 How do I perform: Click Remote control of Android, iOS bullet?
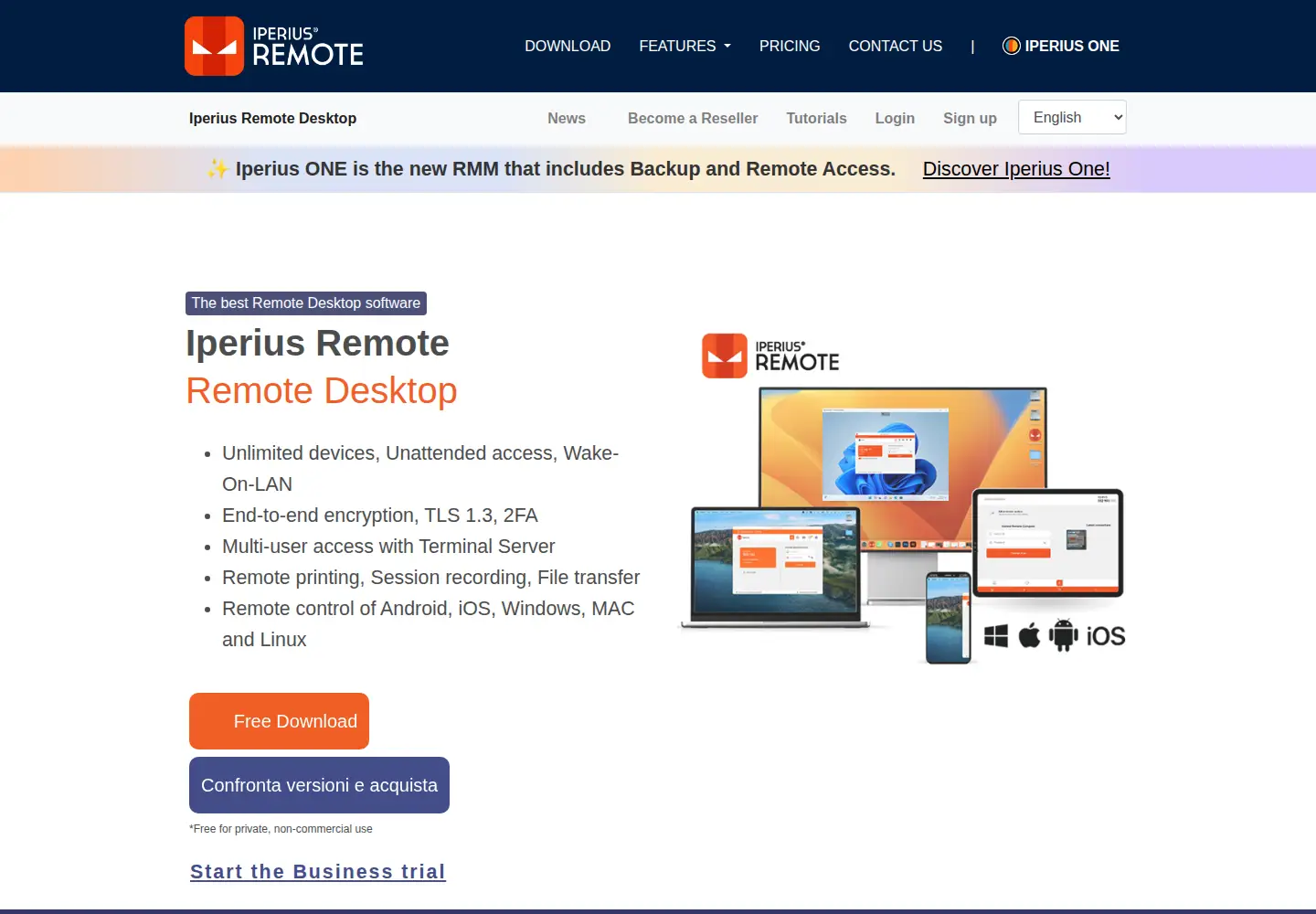pos(428,624)
